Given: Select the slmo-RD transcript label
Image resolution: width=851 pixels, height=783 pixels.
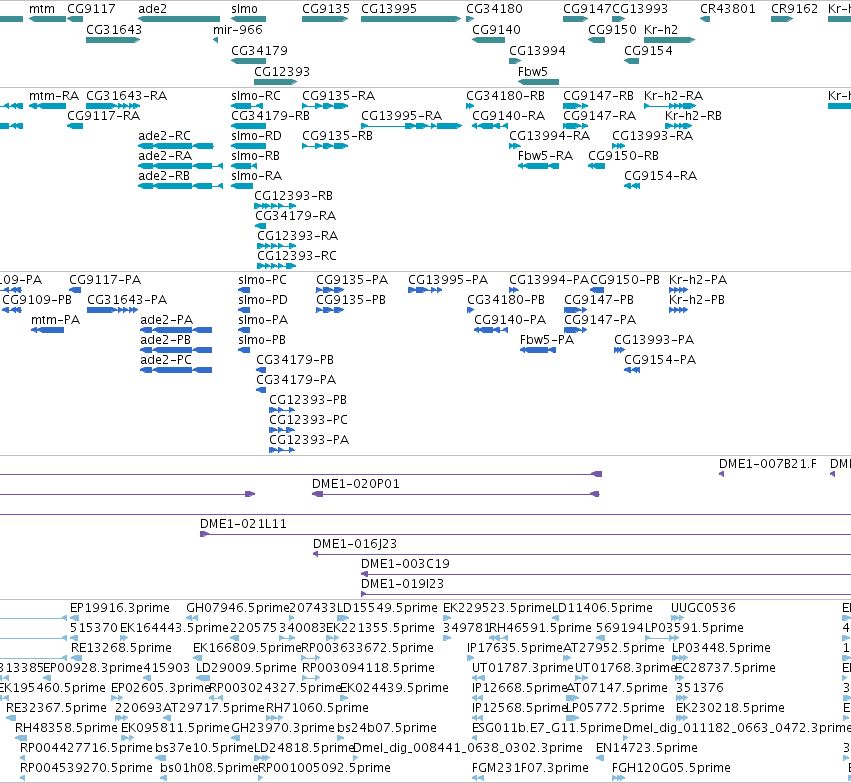Looking at the screenshot, I should click(256, 136).
